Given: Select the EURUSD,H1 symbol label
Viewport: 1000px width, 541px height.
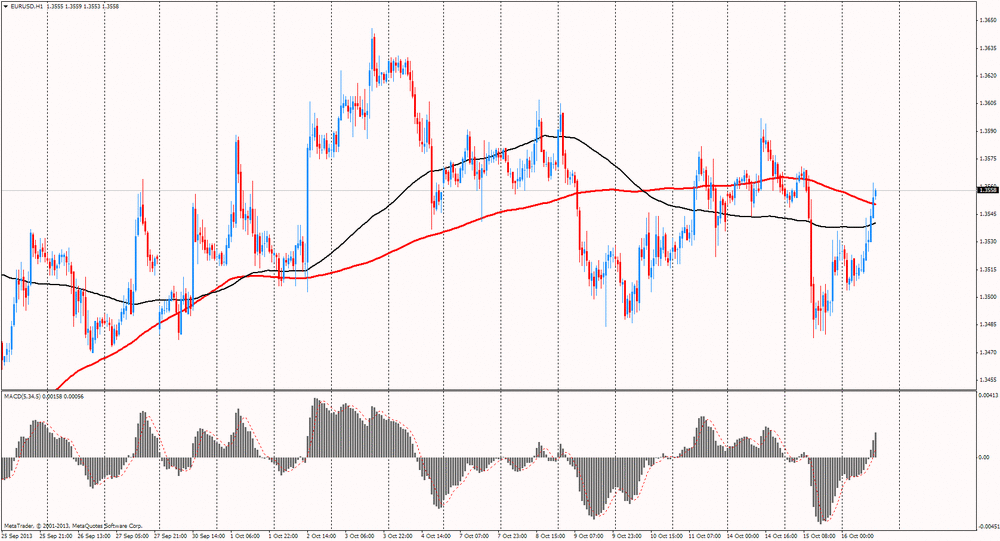Looking at the screenshot, I should click(x=27, y=6).
